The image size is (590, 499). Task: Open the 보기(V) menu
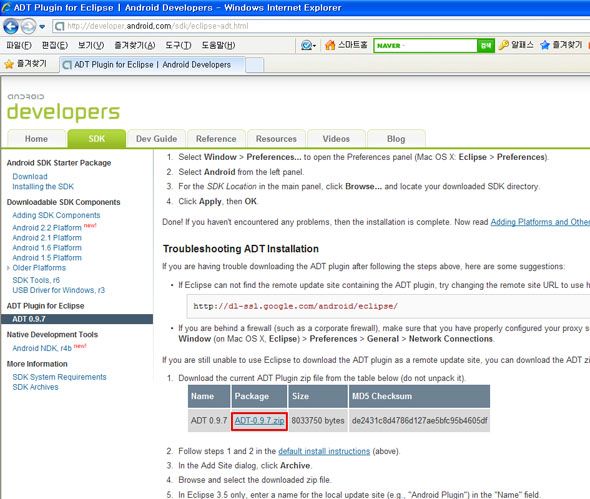(x=91, y=46)
